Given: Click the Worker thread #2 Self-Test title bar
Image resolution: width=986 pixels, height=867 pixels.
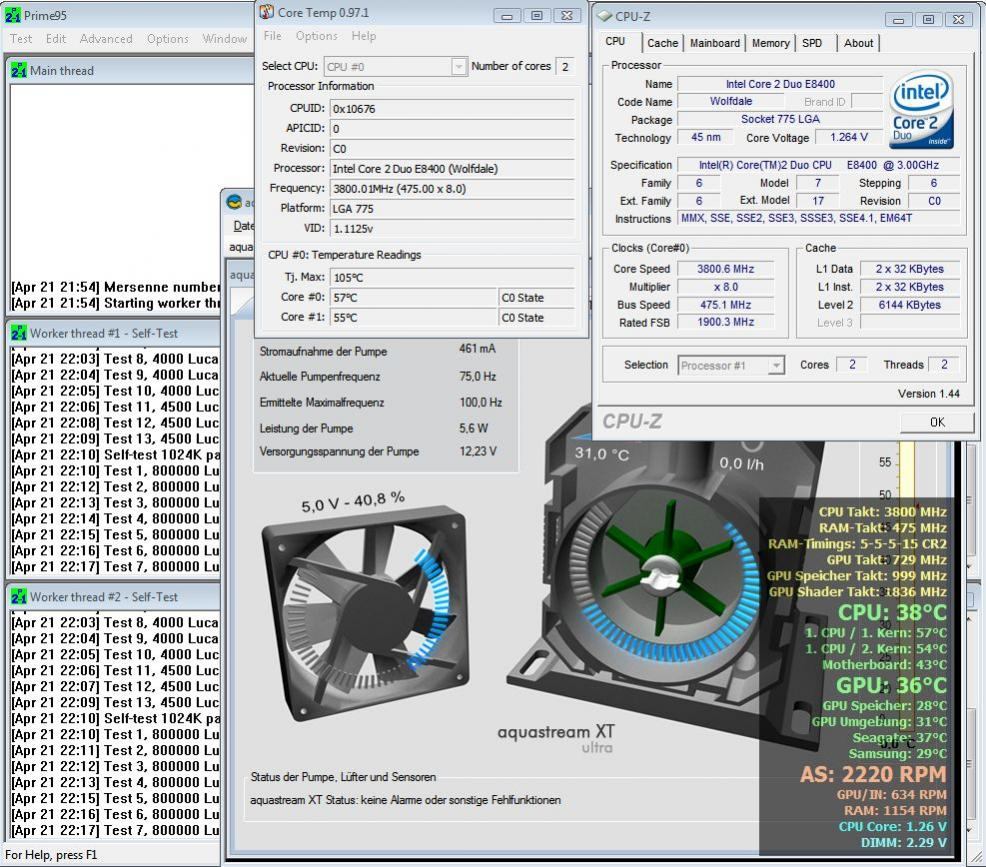Looking at the screenshot, I should (x=113, y=597).
